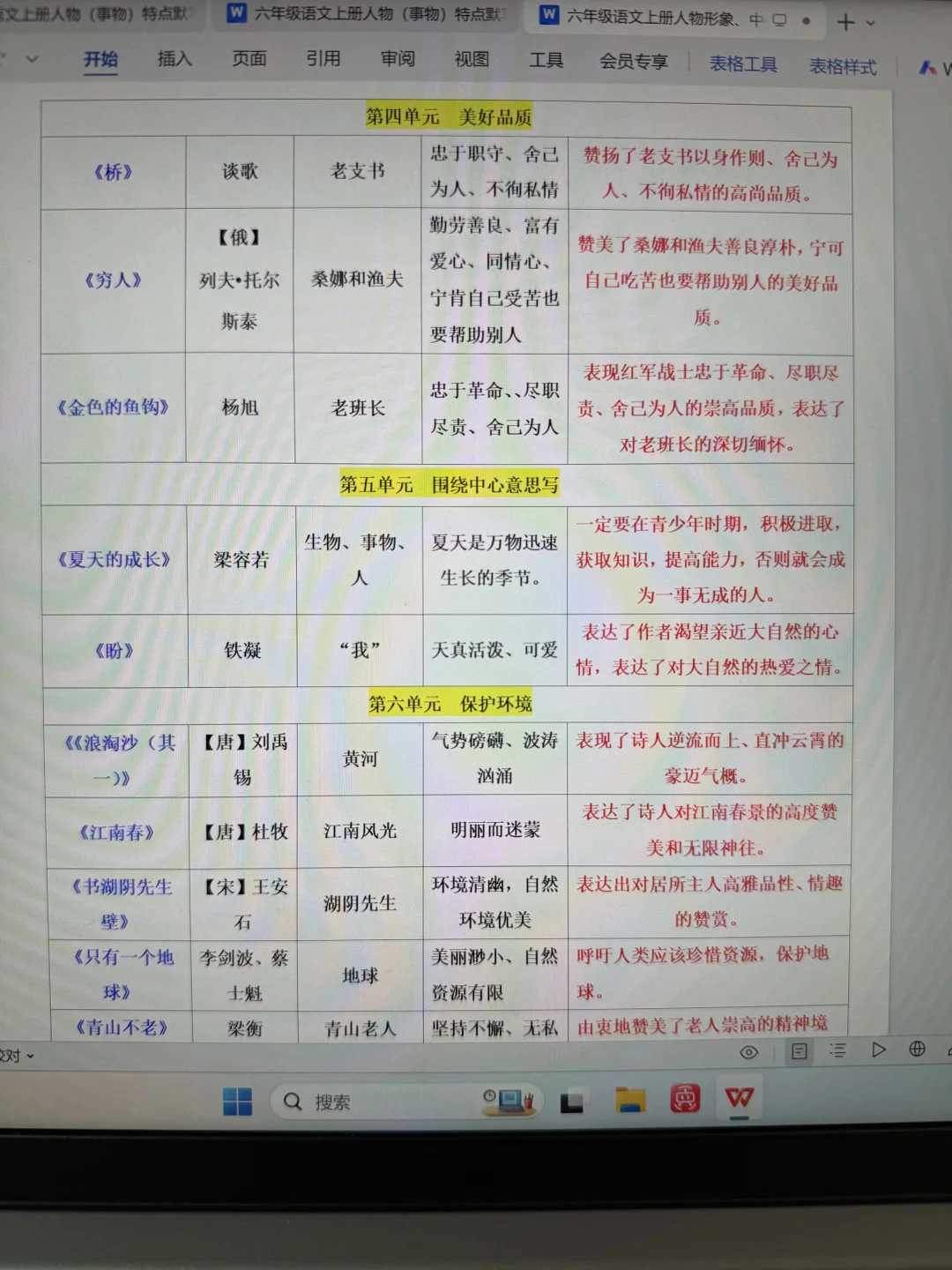Click the cell 夏天是万物迅速生长的季节
The image size is (952, 1270).
point(495,560)
